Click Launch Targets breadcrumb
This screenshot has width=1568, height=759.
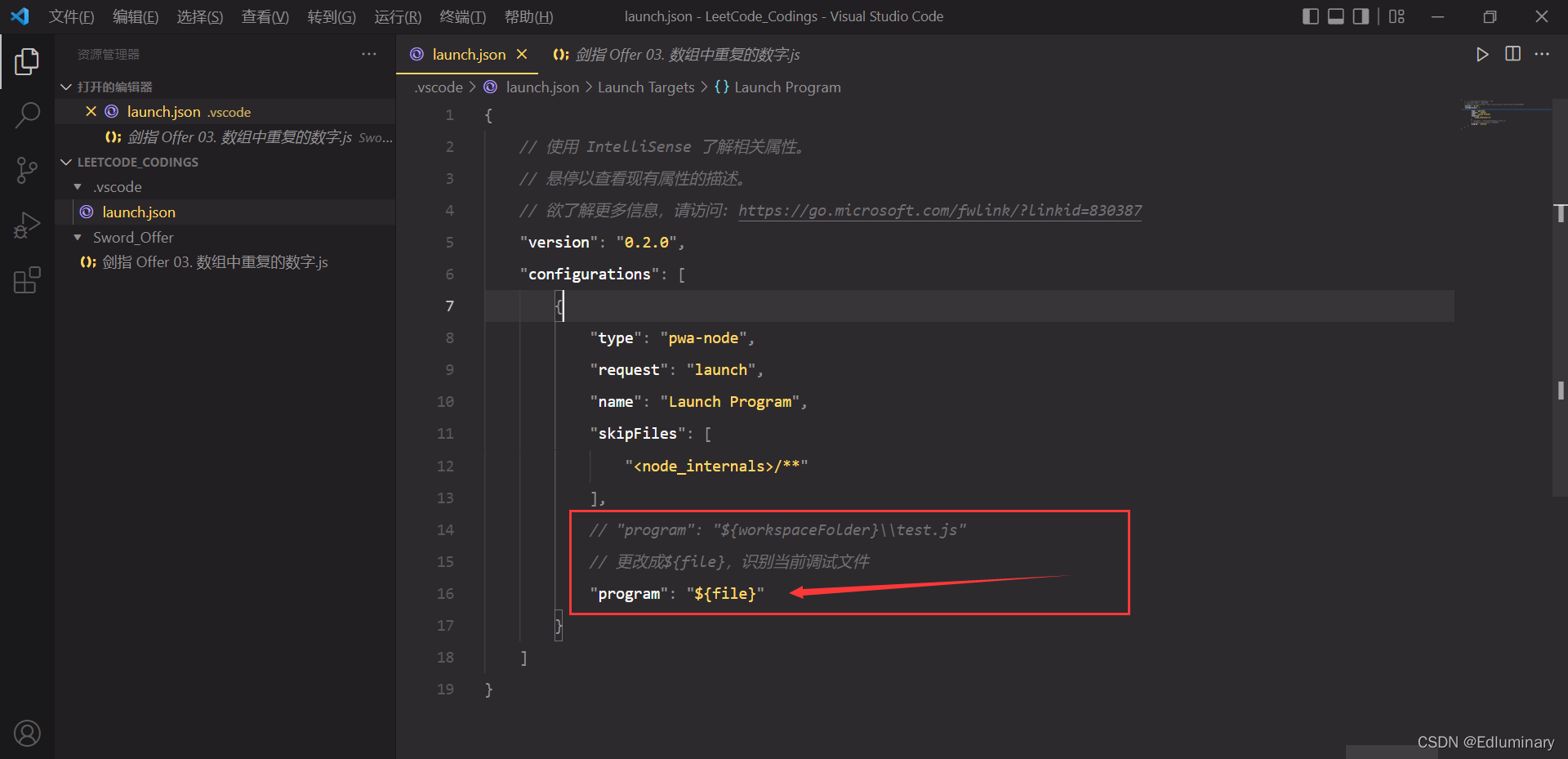(646, 87)
